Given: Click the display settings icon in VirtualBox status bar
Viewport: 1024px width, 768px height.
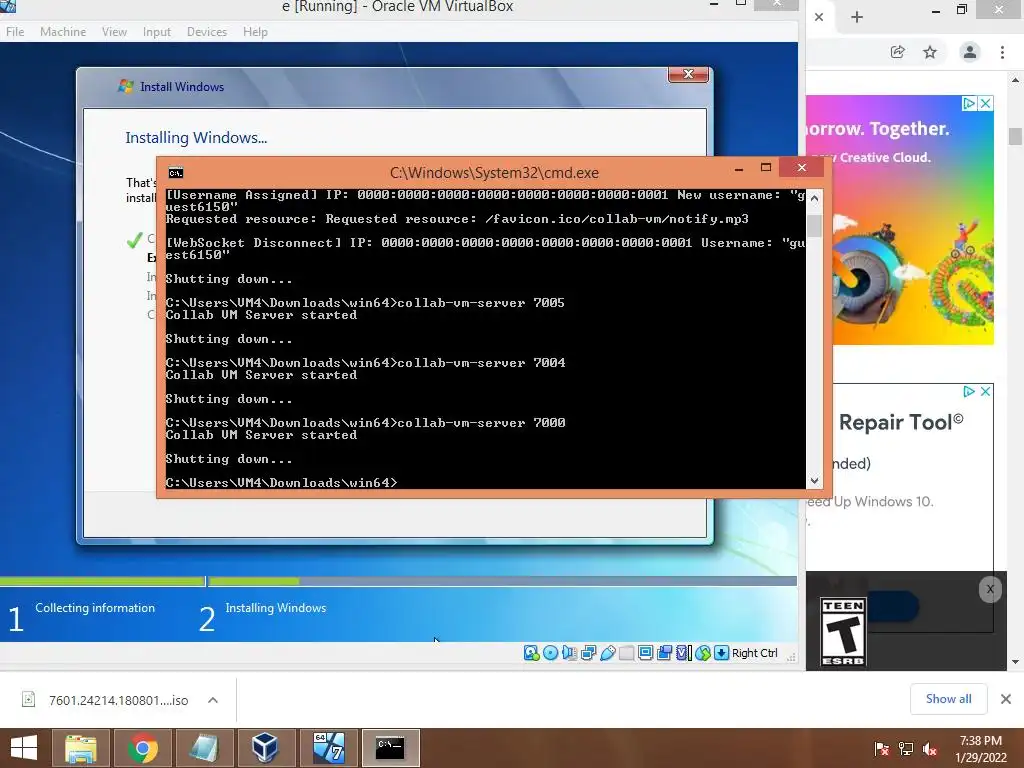Looking at the screenshot, I should [645, 653].
